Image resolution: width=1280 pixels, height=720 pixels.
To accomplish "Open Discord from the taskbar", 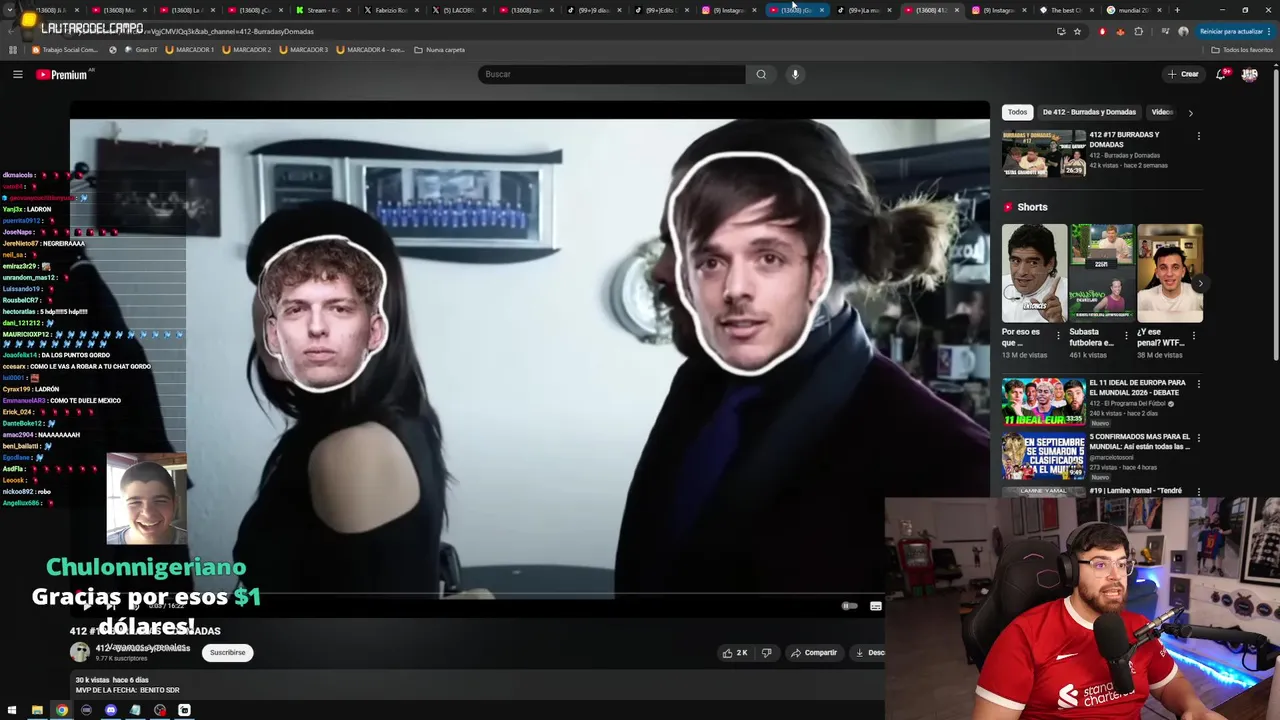I will [111, 710].
